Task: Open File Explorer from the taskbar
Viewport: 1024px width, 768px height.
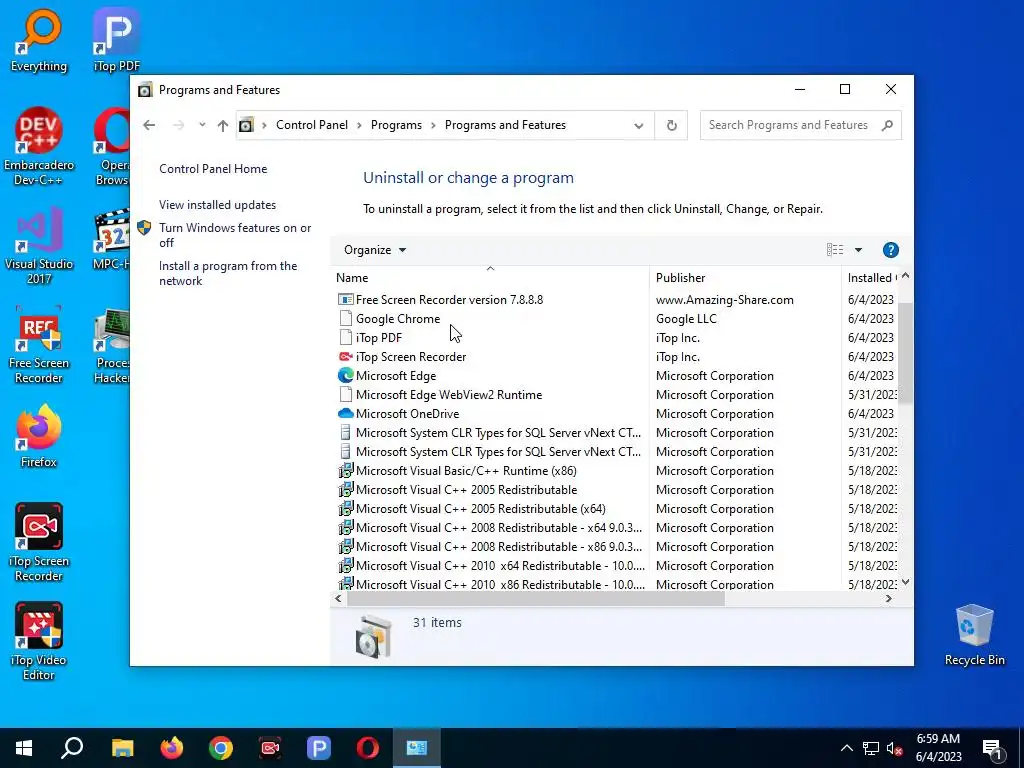Action: coord(122,748)
